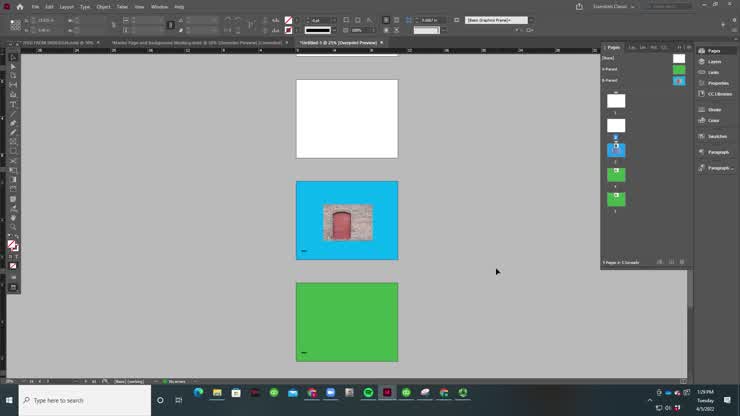Open the Stroke panel from the dock
The height and width of the screenshot is (416, 740).
(714, 109)
